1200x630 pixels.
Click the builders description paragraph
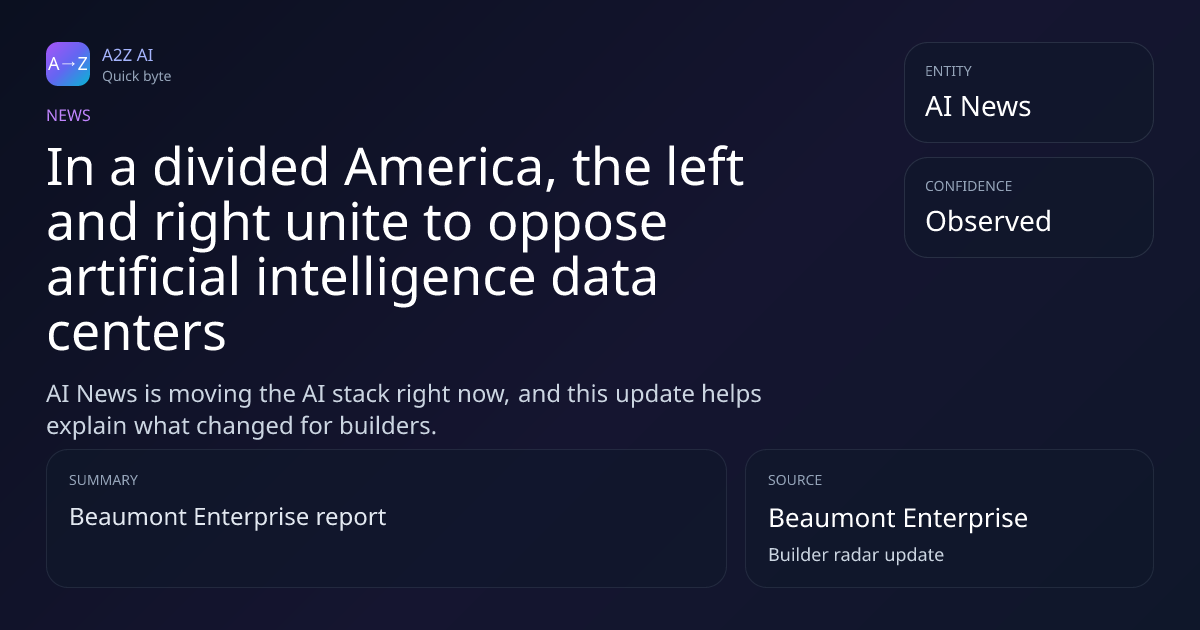pyautogui.click(x=404, y=409)
